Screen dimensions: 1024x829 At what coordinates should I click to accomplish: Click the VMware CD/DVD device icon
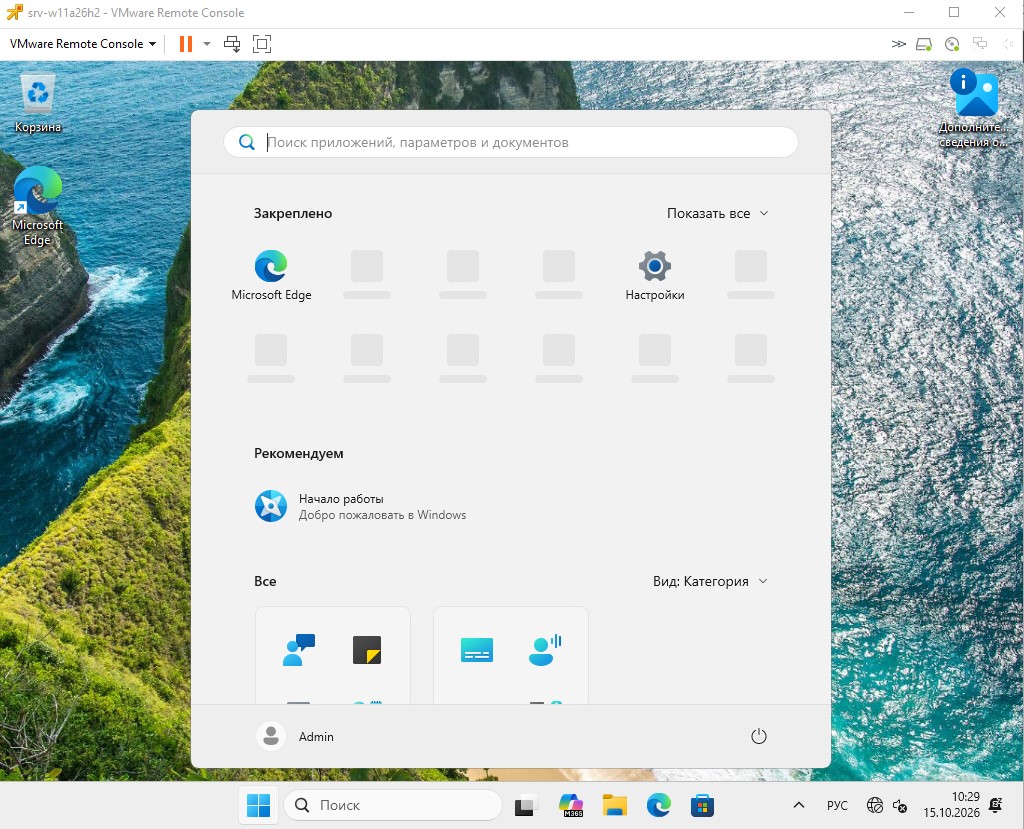pos(952,44)
